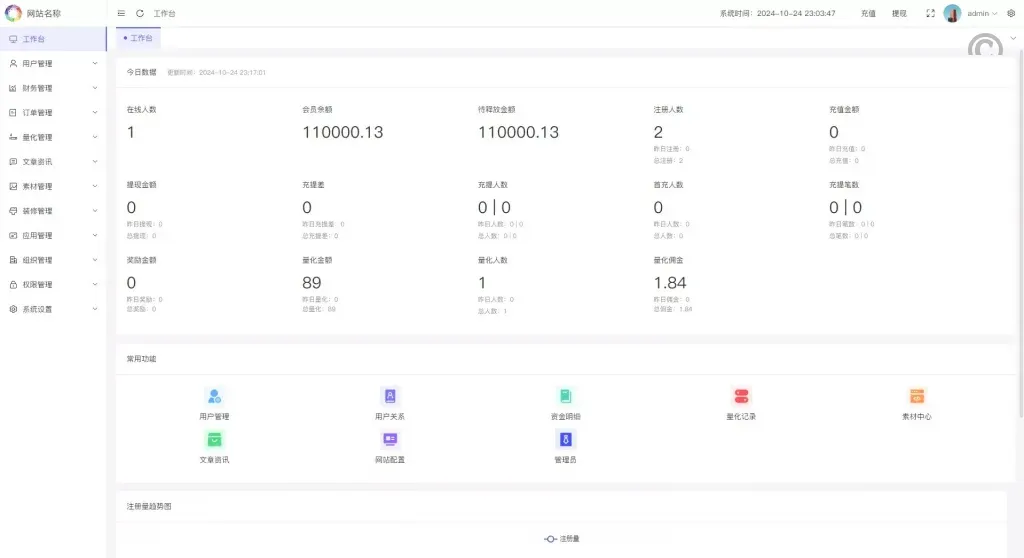
Task: Toggle fullscreen mode in the top bar
Action: pyautogui.click(x=931, y=14)
